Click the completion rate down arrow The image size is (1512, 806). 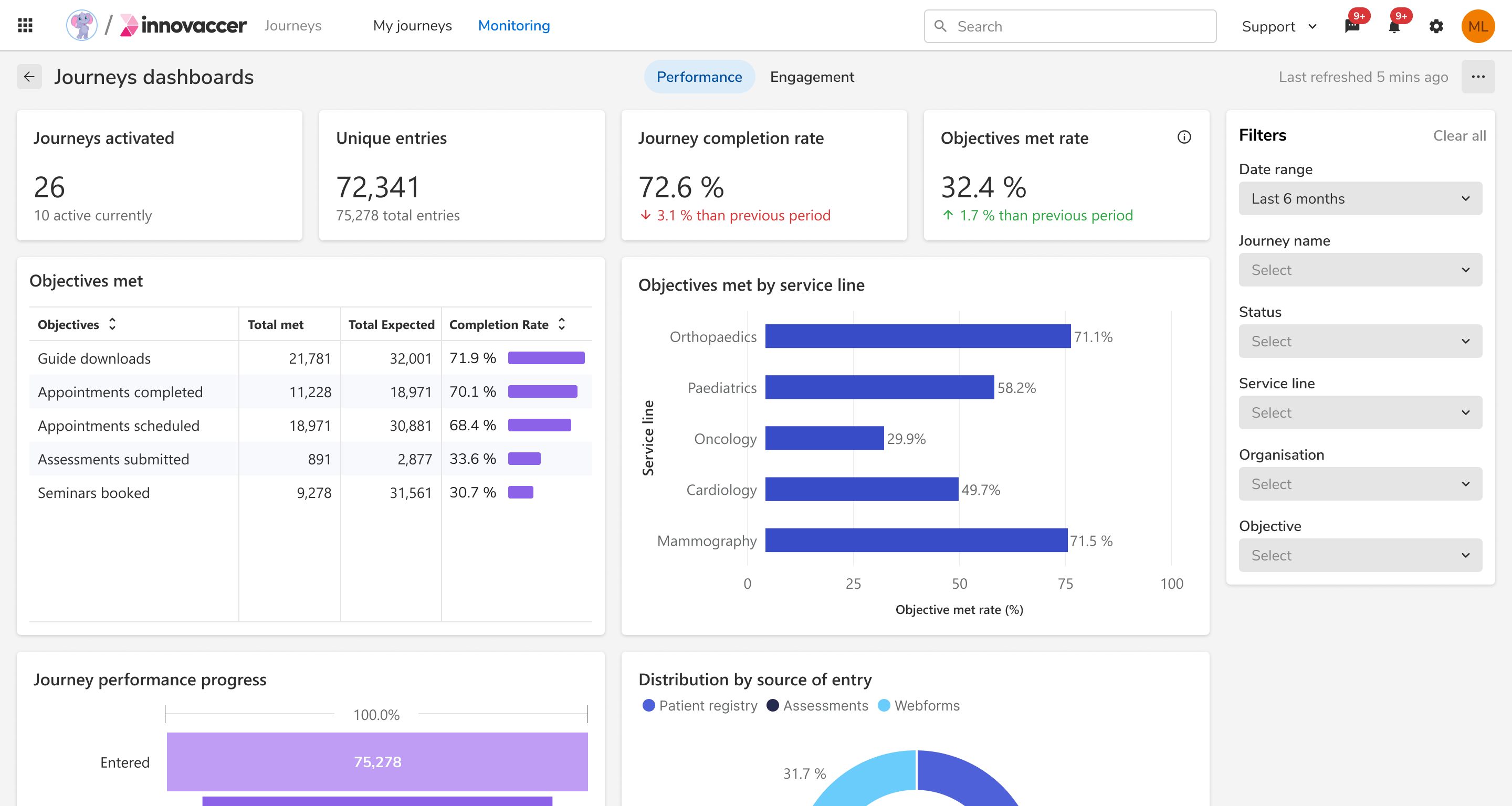[646, 215]
